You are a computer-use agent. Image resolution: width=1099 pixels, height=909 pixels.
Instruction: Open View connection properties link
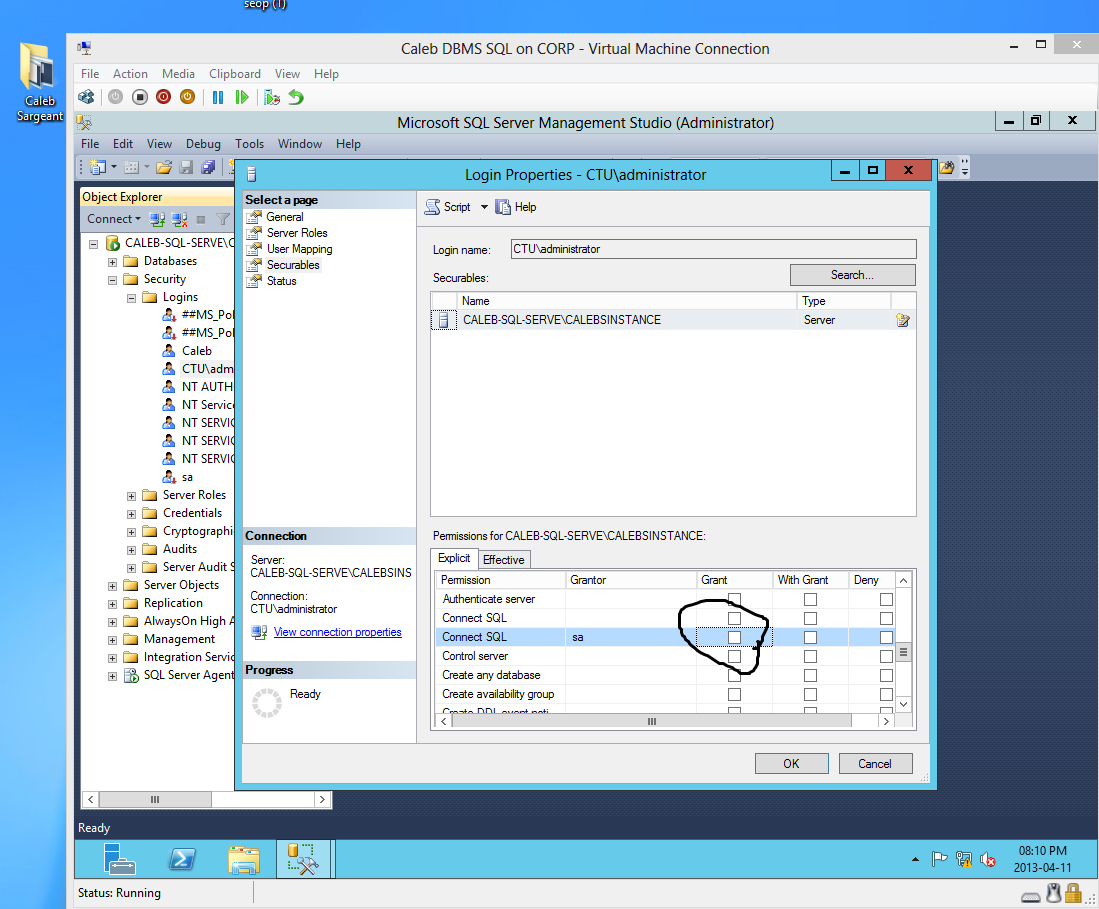coord(337,632)
